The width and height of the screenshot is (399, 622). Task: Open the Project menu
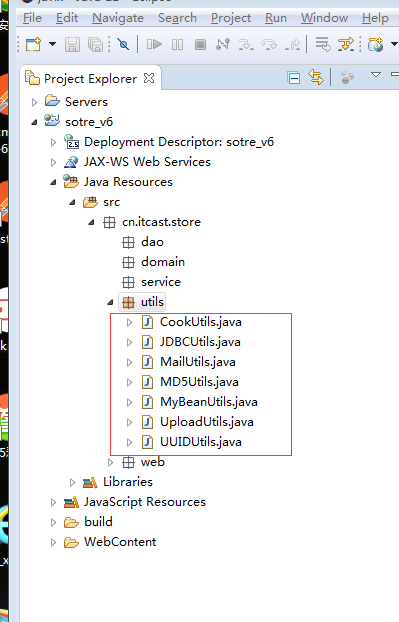[x=231, y=18]
